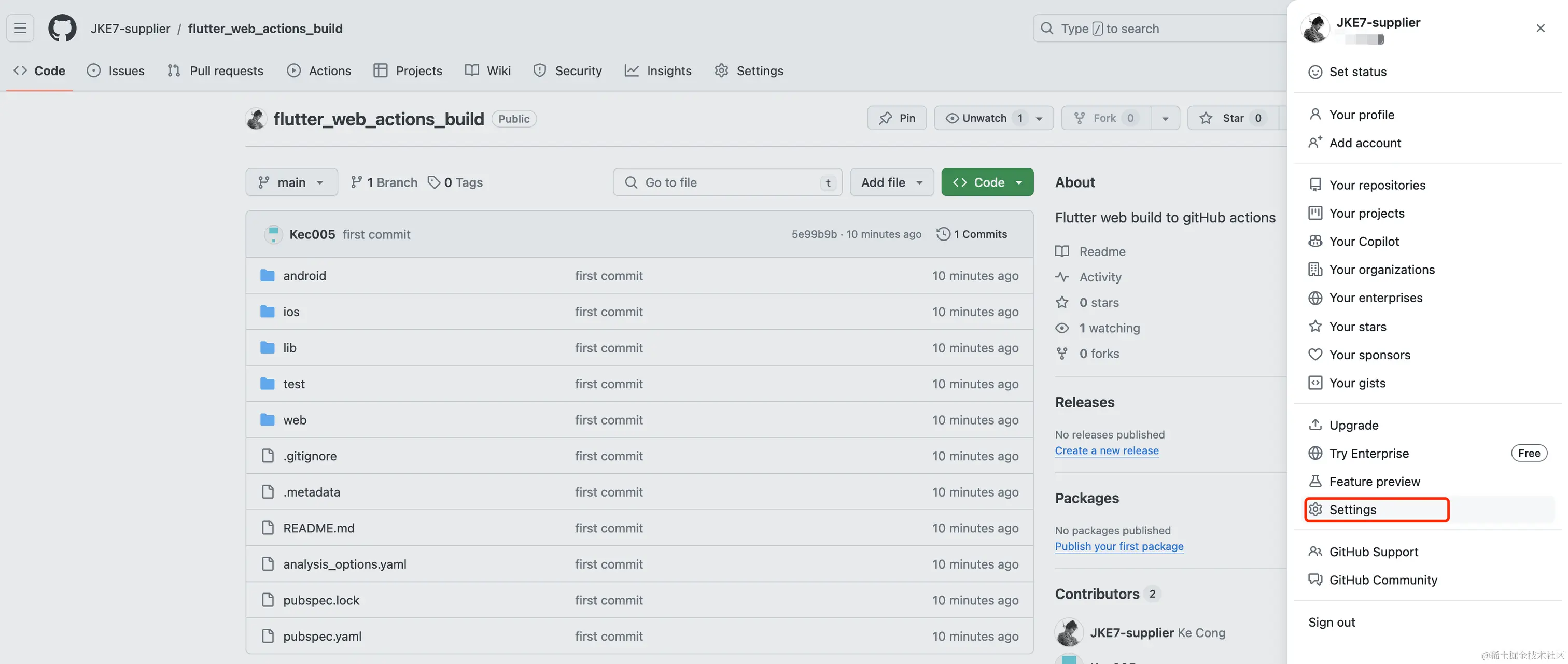The height and width of the screenshot is (664, 1568).
Task: Open the Actions tab
Action: [319, 70]
